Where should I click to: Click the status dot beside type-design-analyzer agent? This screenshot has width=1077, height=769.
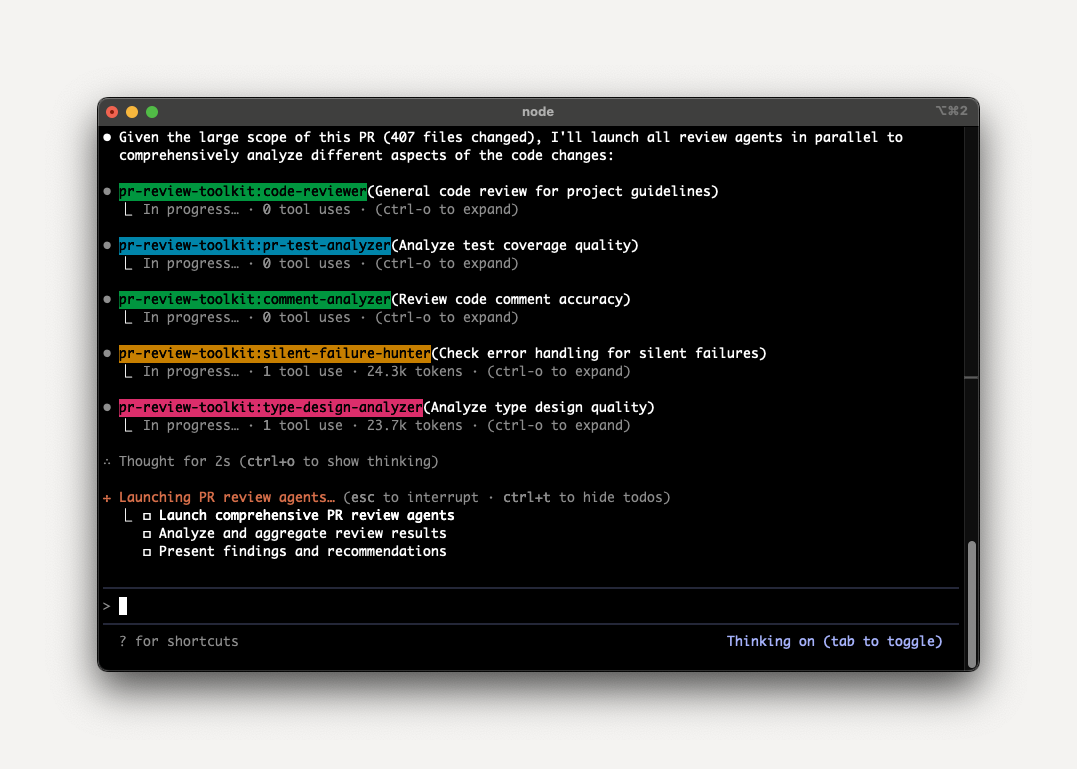click(x=108, y=406)
